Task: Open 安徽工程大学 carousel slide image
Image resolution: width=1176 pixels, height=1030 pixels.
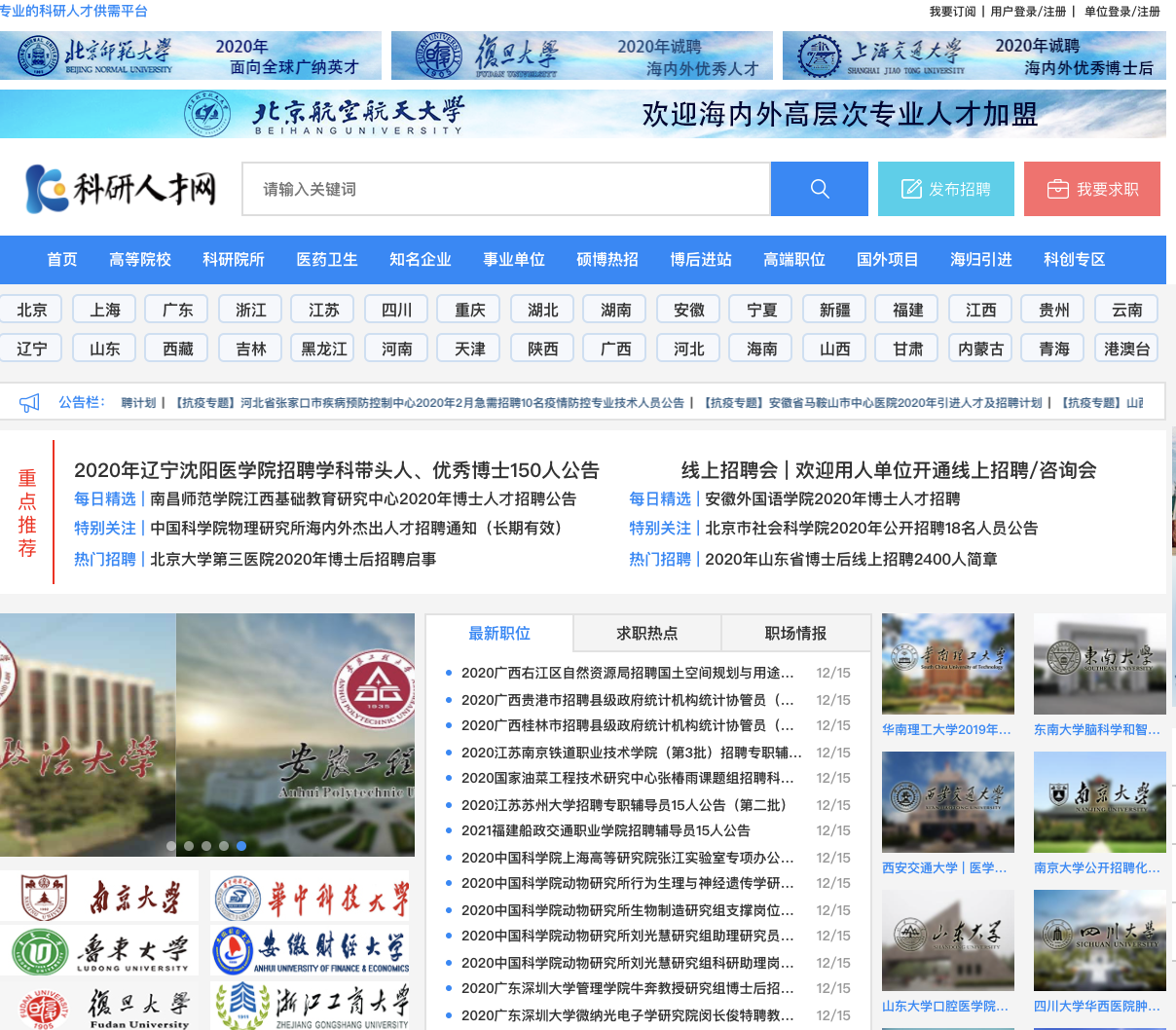Action: 296,735
